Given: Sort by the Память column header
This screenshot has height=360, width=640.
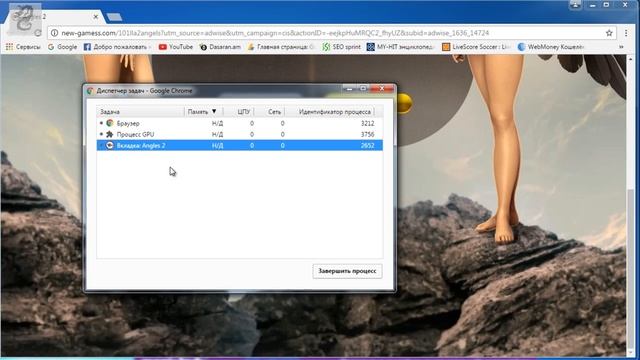Looking at the screenshot, I should click(203, 111).
